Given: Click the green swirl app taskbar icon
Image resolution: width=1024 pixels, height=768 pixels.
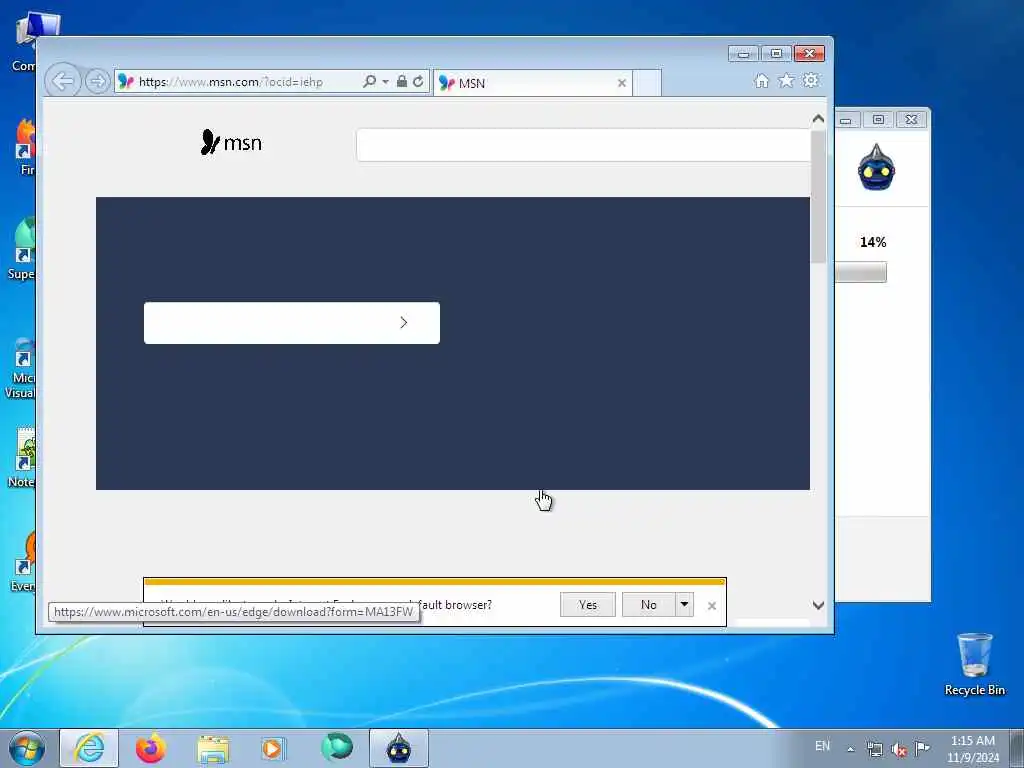Looking at the screenshot, I should [337, 748].
